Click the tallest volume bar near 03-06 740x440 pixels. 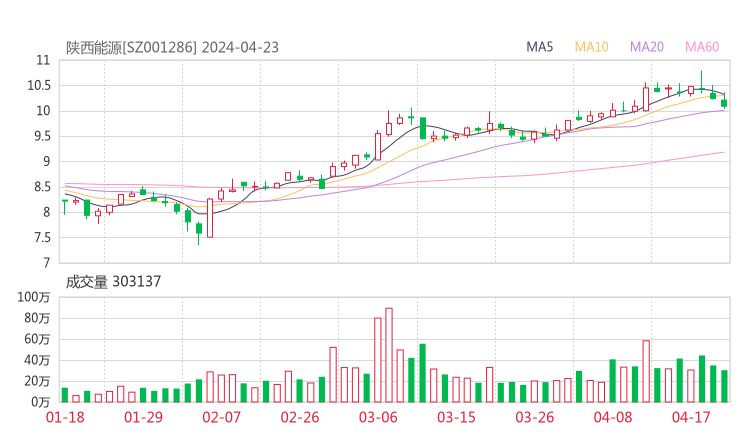(389, 355)
